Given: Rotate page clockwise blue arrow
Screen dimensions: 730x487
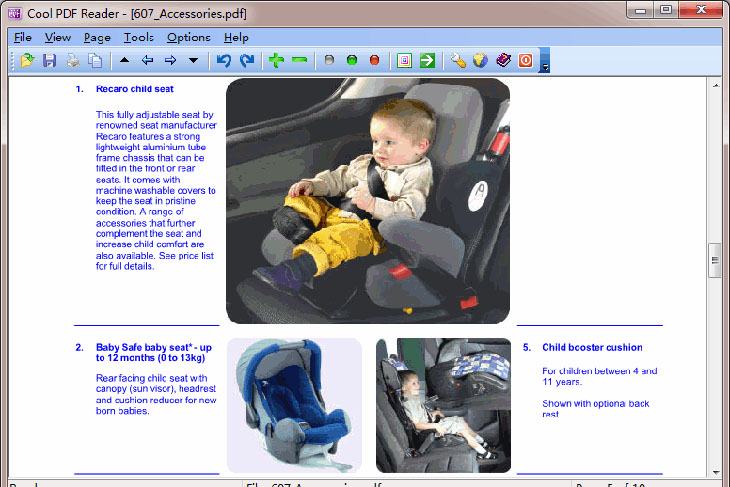Looking at the screenshot, I should (247, 61).
